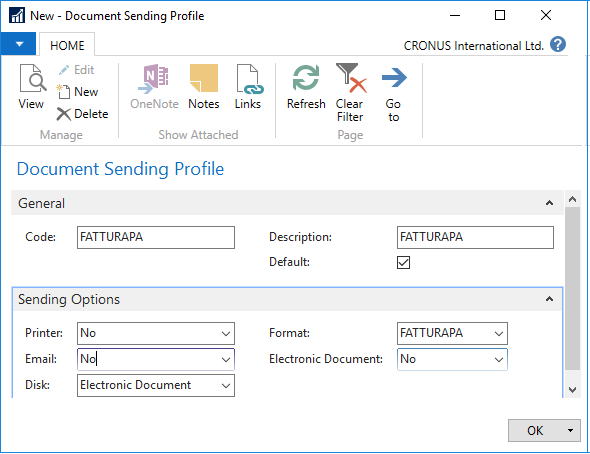This screenshot has height=454, width=590.
Task: Open the Email dropdown
Action: (226, 359)
